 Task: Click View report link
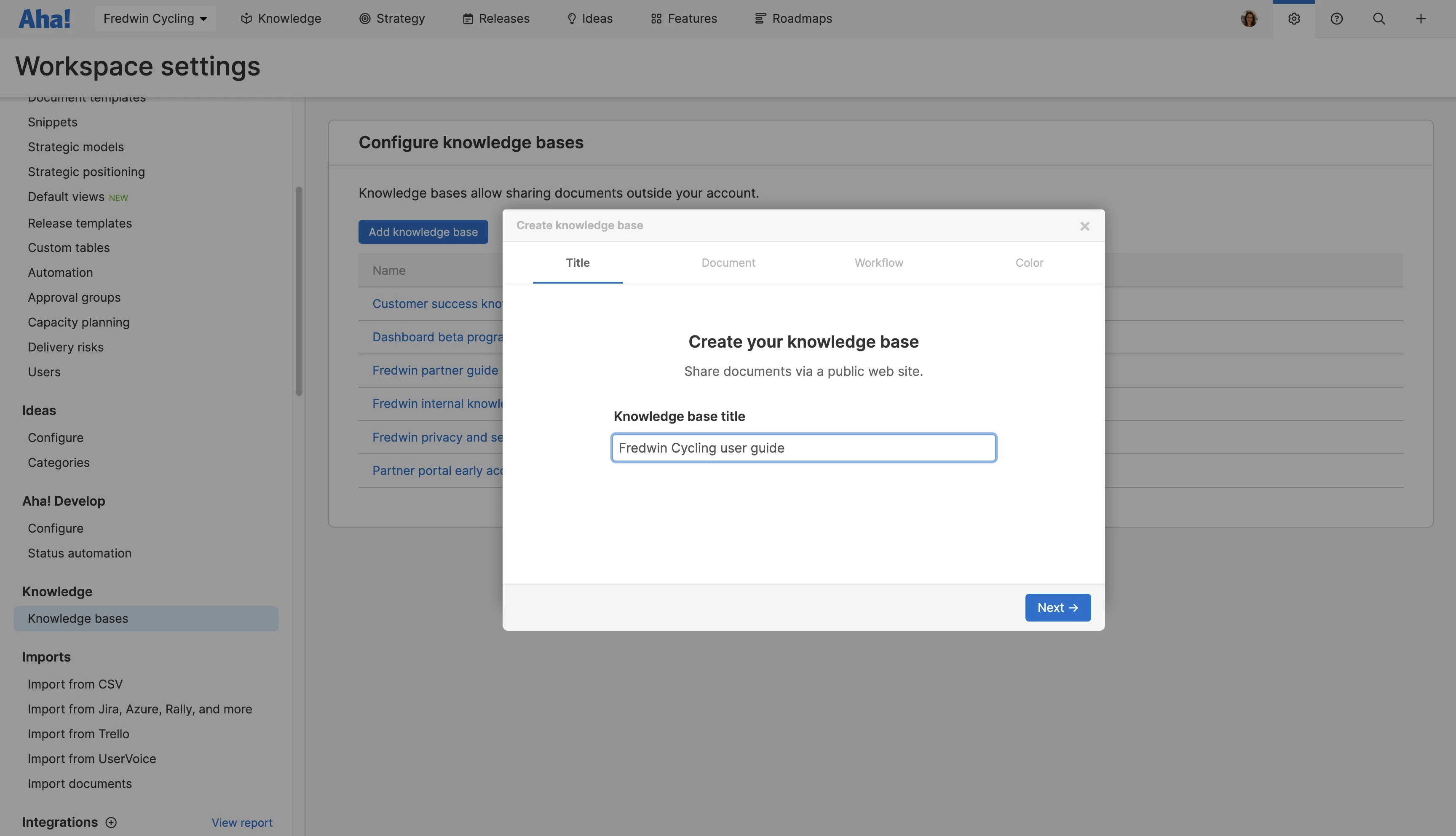coord(242,823)
